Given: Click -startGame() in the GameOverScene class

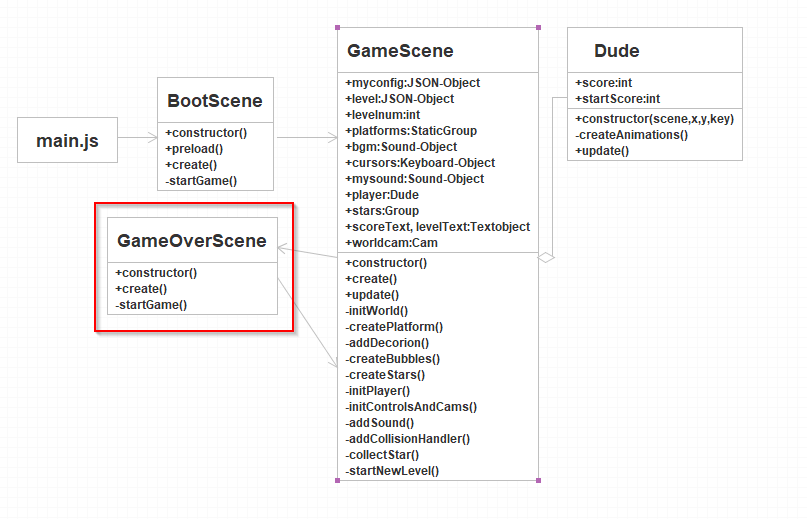Looking at the screenshot, I should pos(151,304).
